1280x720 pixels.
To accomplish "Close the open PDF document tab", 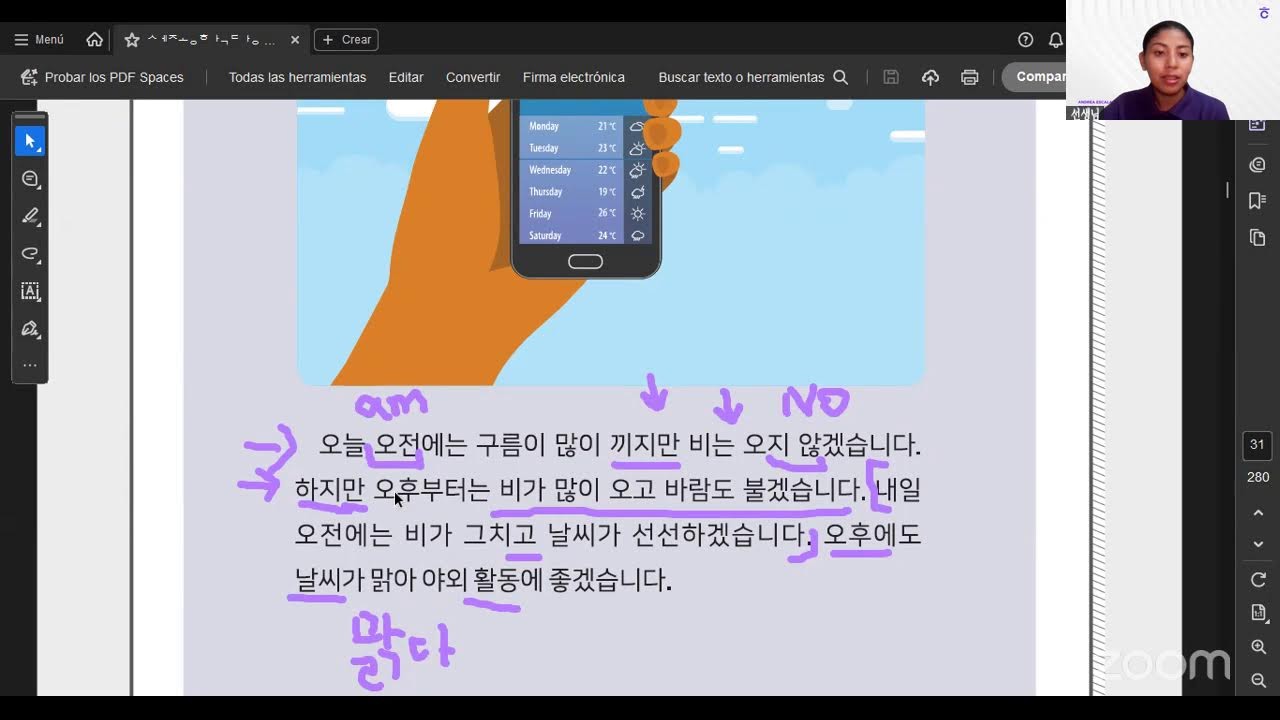I will [295, 40].
